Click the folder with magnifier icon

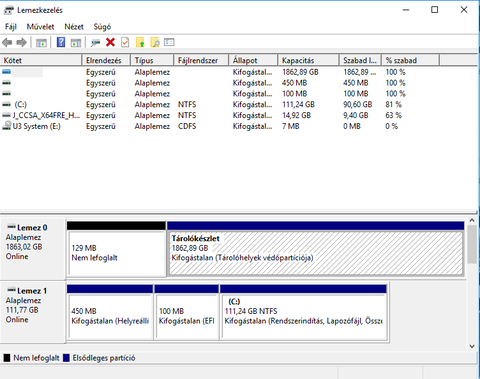pyautogui.click(x=155, y=42)
